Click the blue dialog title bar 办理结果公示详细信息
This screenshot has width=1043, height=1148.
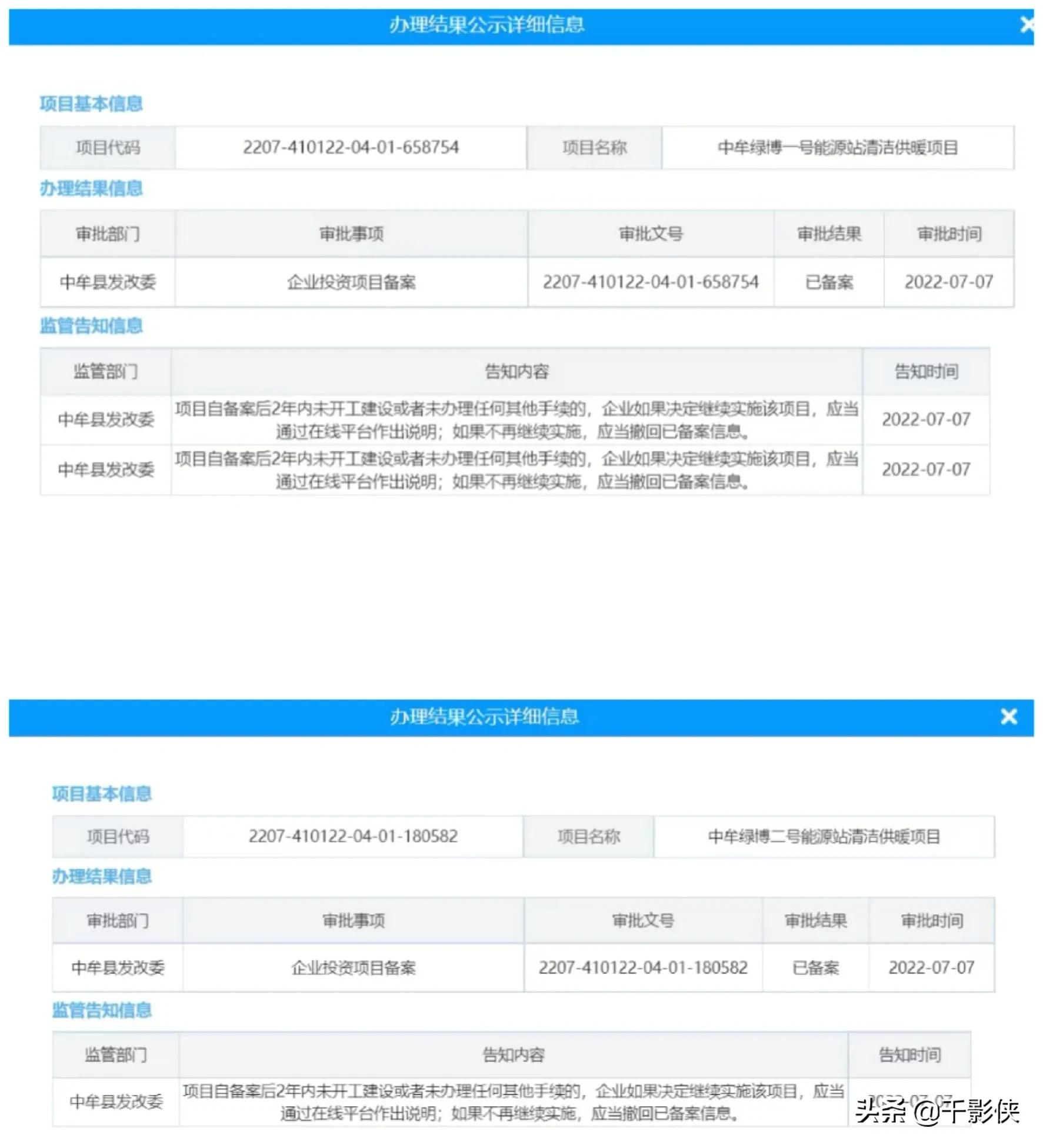[x=486, y=25]
